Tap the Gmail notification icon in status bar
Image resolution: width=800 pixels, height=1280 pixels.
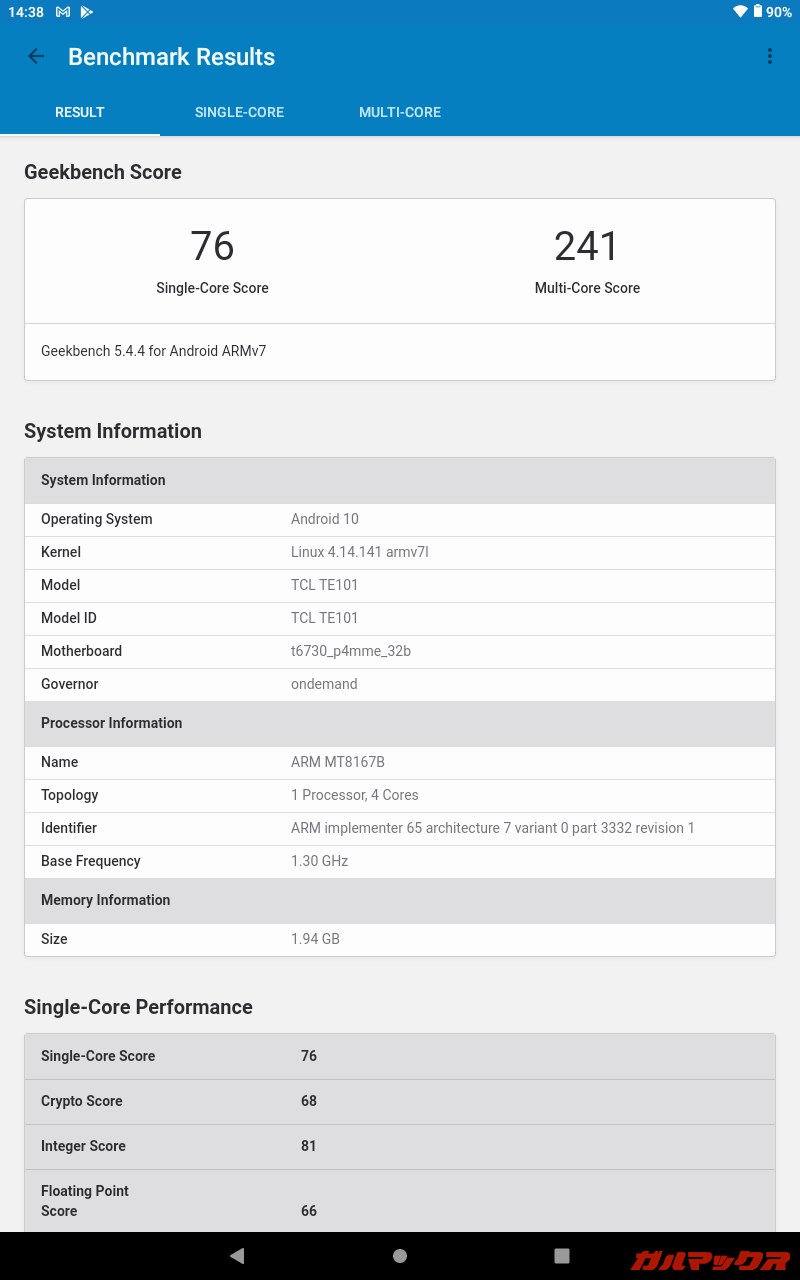point(62,12)
